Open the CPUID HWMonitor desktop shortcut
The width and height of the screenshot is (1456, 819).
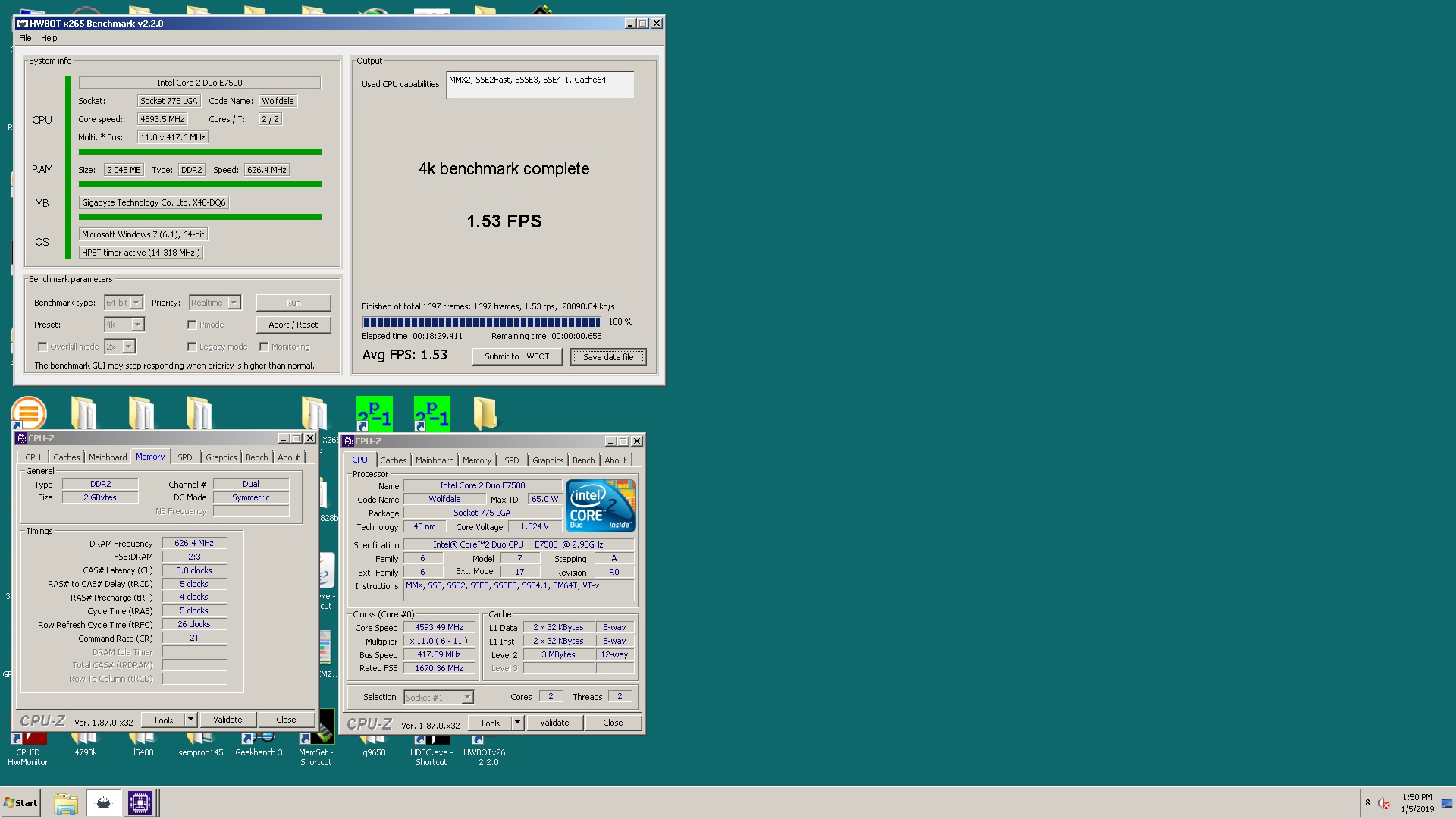(27, 751)
